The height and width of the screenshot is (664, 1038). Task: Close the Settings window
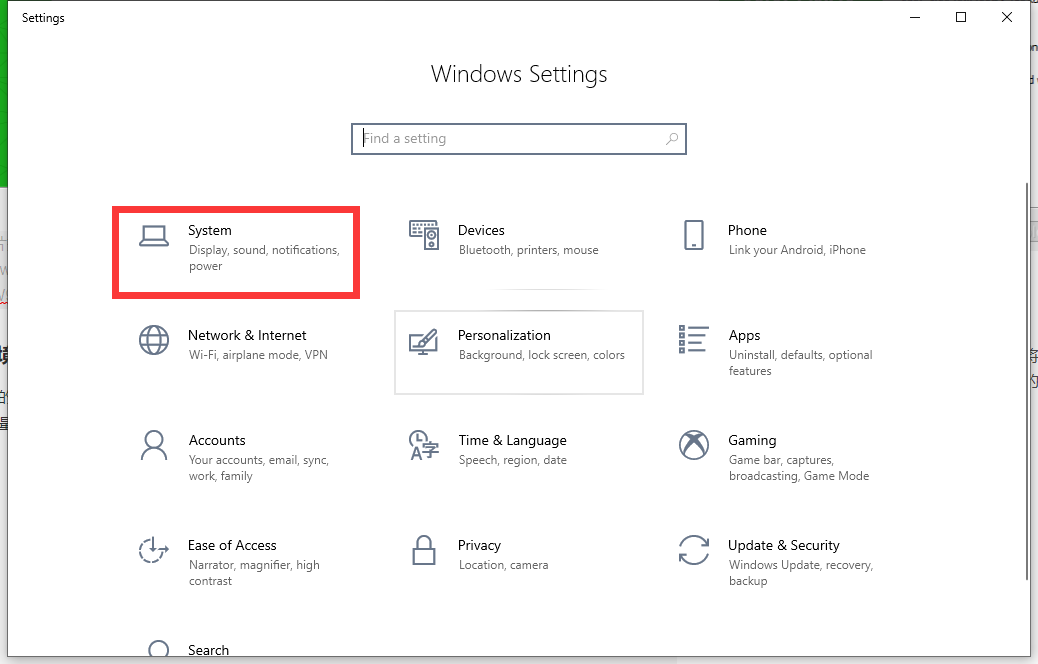point(1007,17)
